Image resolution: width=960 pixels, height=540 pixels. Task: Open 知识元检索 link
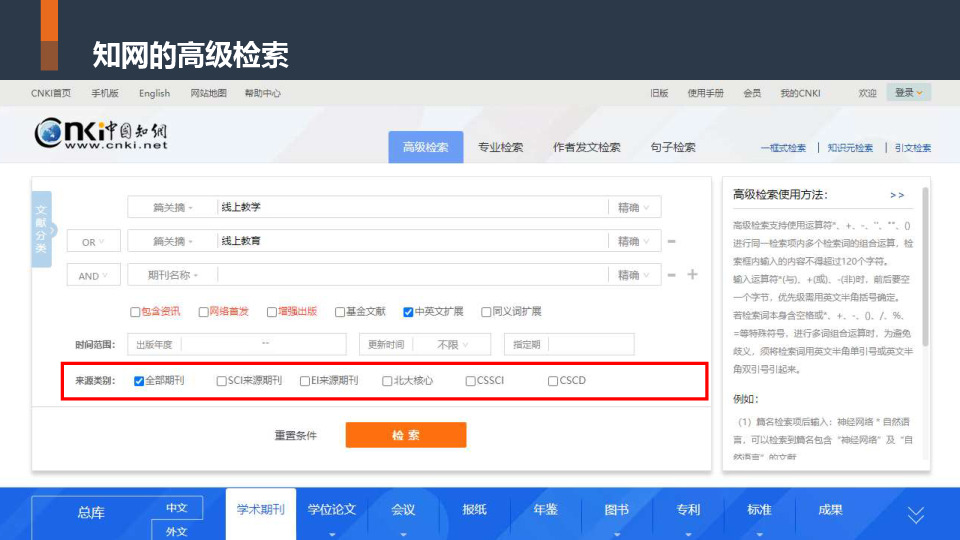(x=850, y=148)
